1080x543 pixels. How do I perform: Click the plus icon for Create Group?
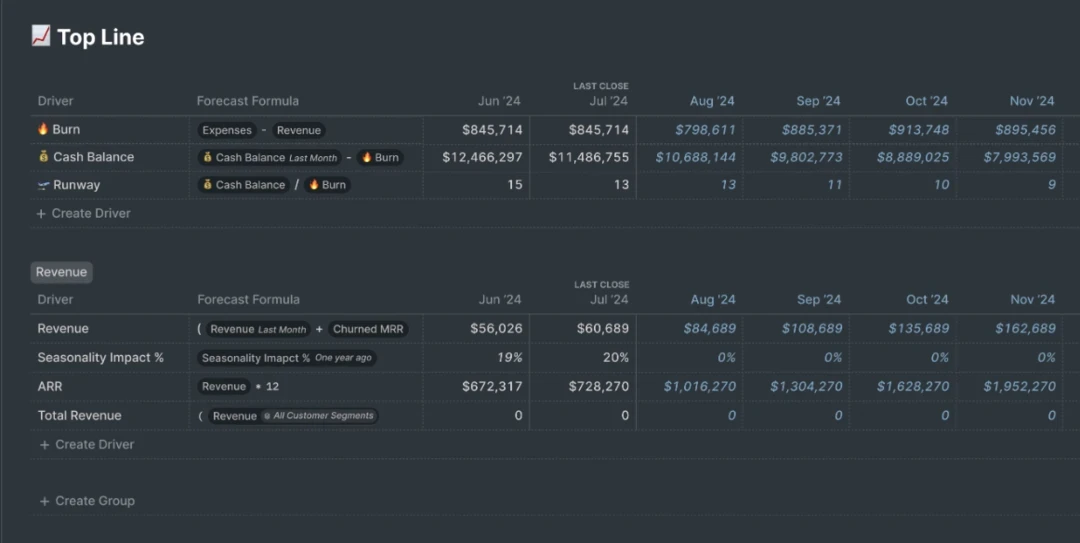pyautogui.click(x=44, y=501)
